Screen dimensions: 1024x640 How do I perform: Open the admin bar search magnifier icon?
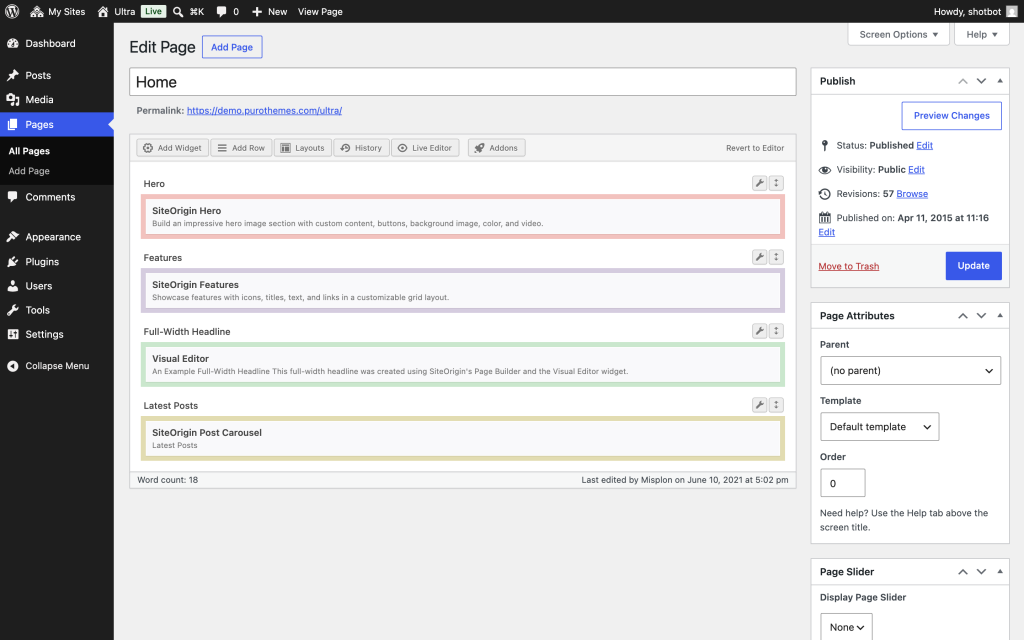click(x=178, y=11)
